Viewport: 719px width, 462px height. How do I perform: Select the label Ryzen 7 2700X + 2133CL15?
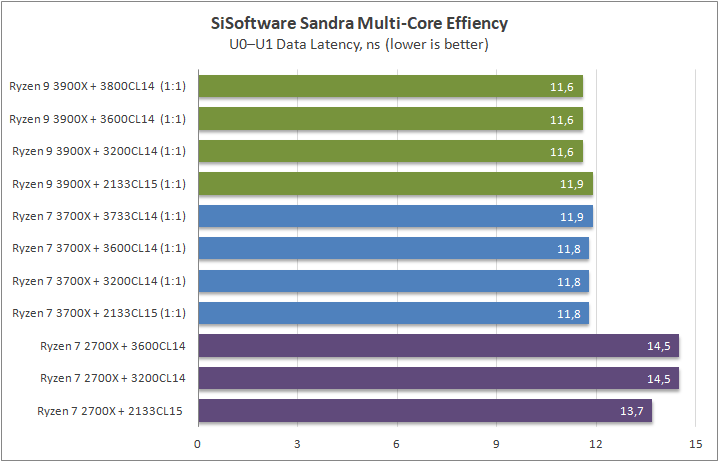click(x=110, y=411)
